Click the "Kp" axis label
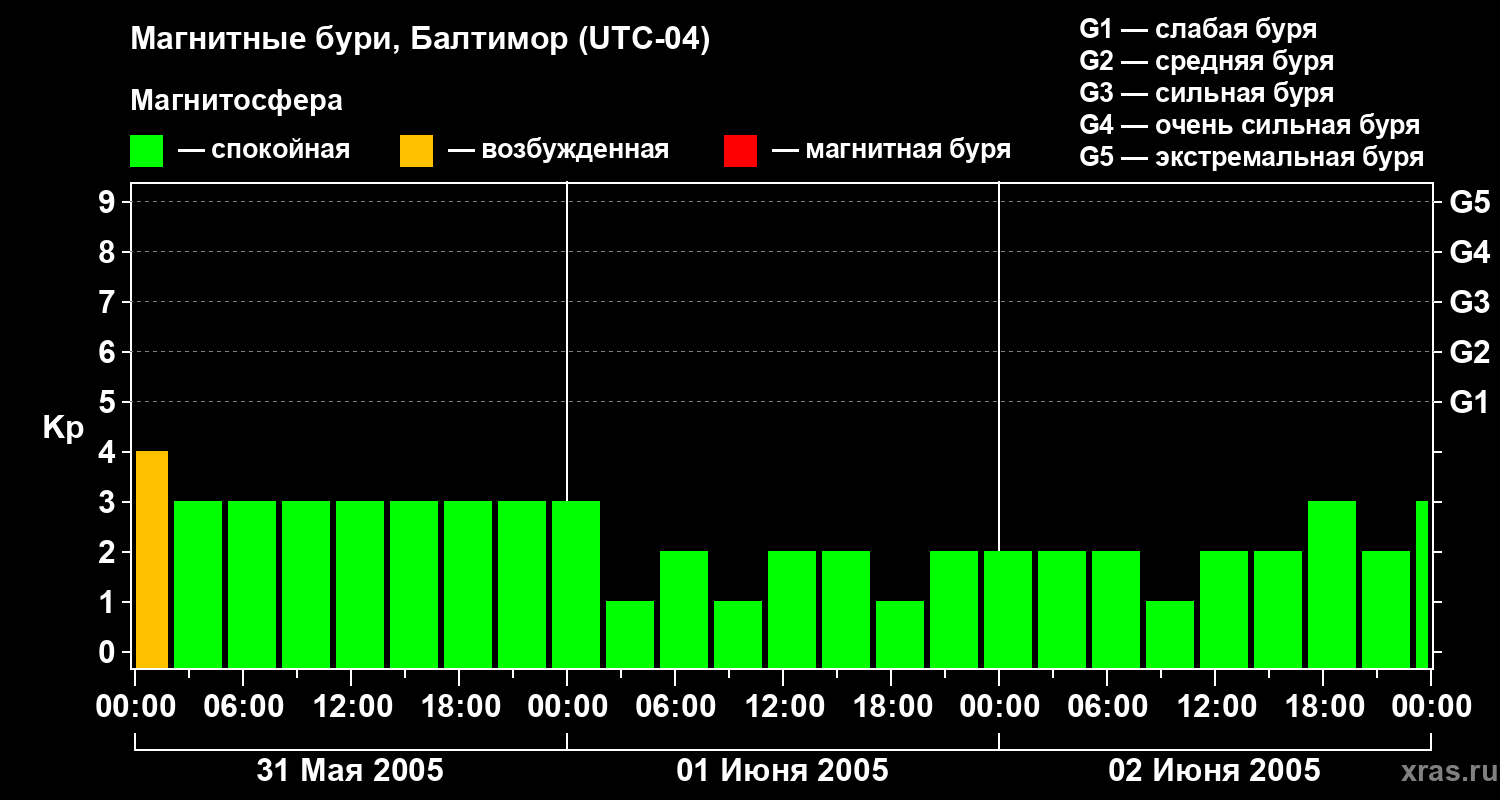 [x=63, y=428]
